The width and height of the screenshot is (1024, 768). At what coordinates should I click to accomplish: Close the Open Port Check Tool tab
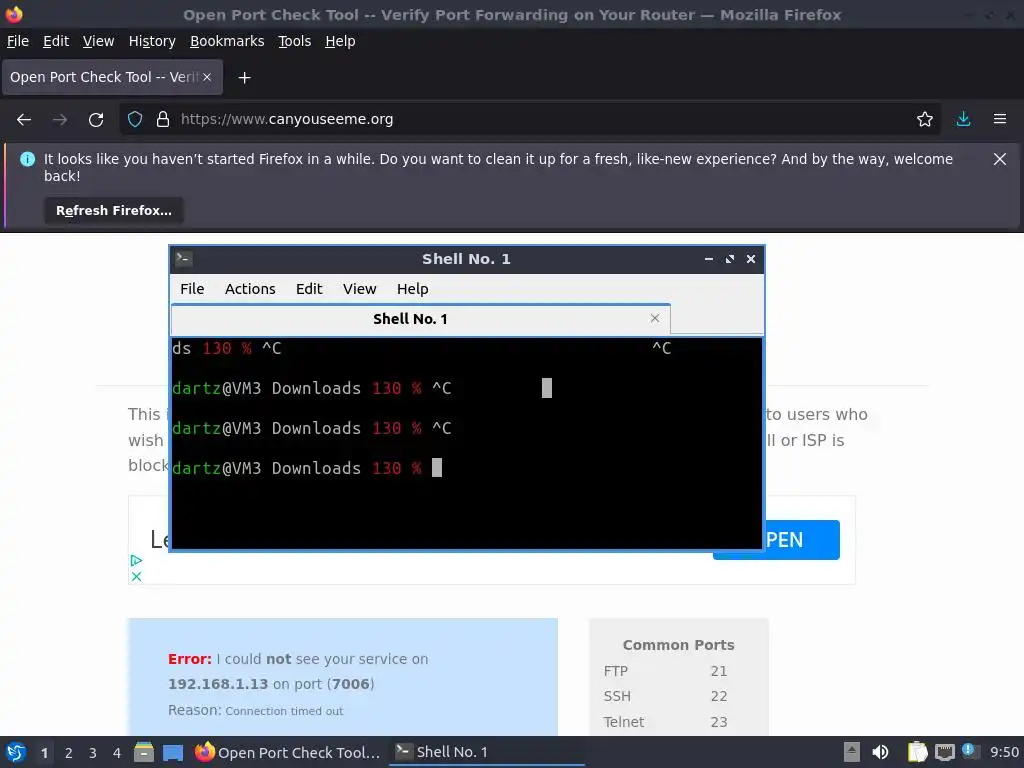(207, 77)
